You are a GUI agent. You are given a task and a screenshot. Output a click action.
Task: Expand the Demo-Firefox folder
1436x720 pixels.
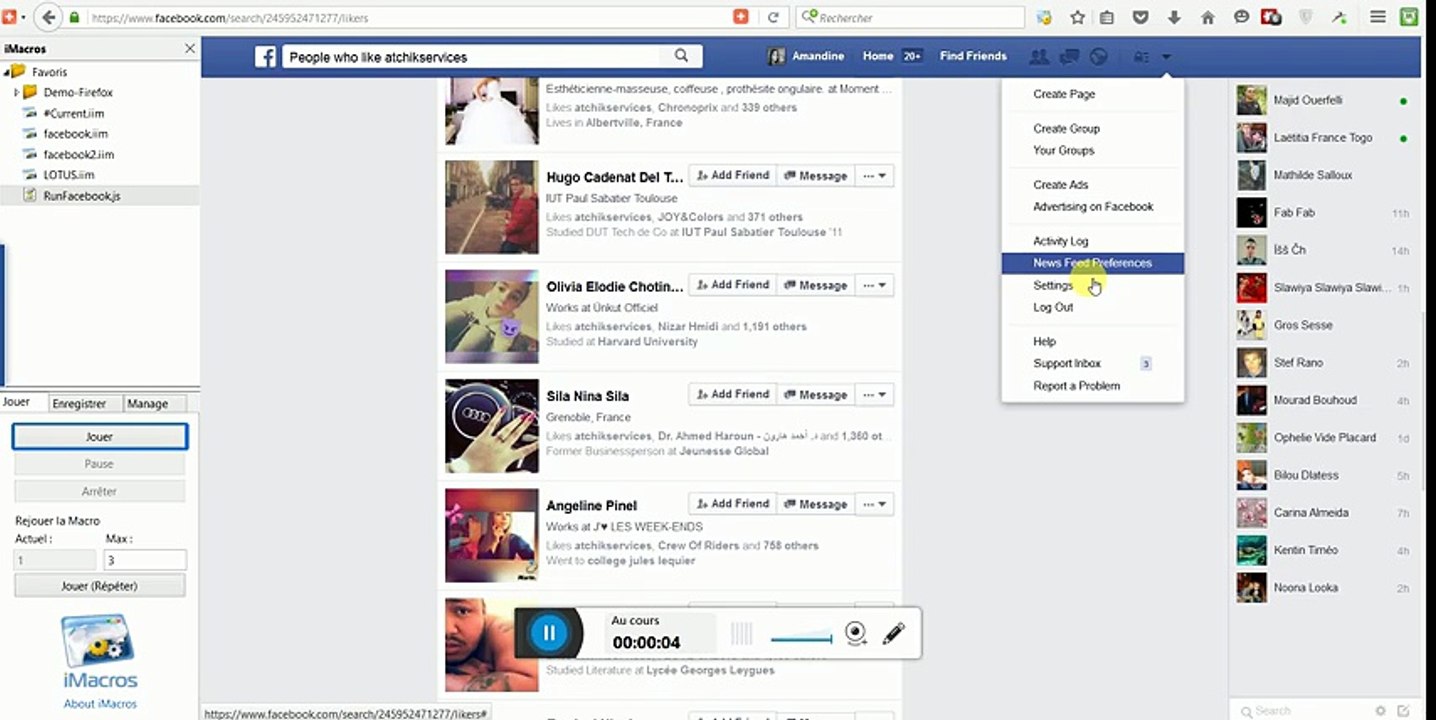coord(17,92)
